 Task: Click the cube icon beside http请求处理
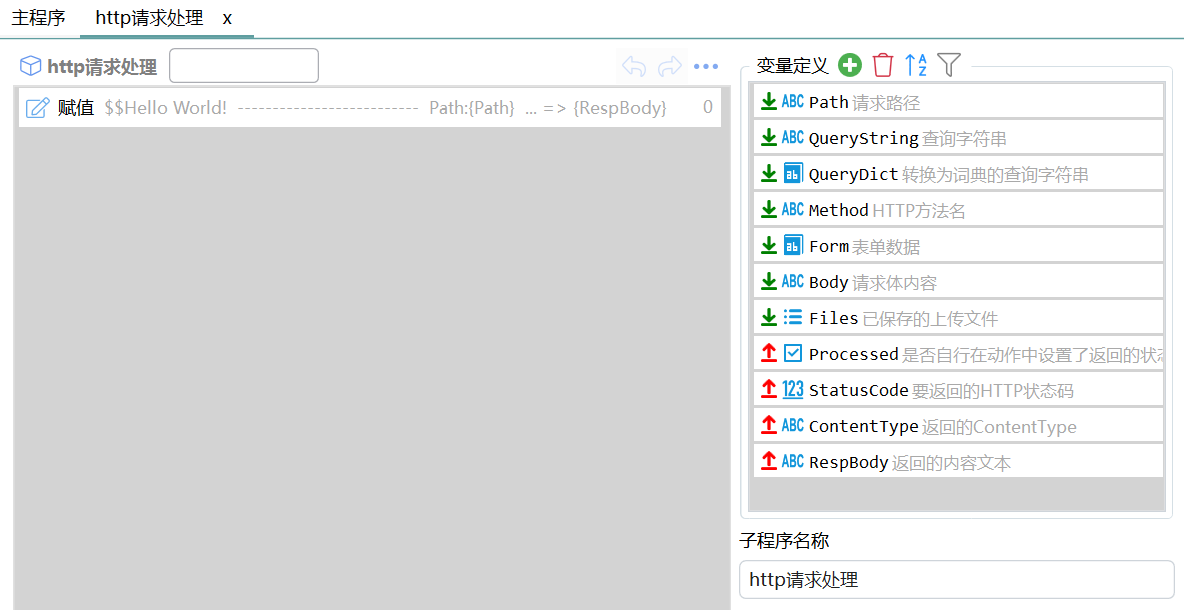30,66
